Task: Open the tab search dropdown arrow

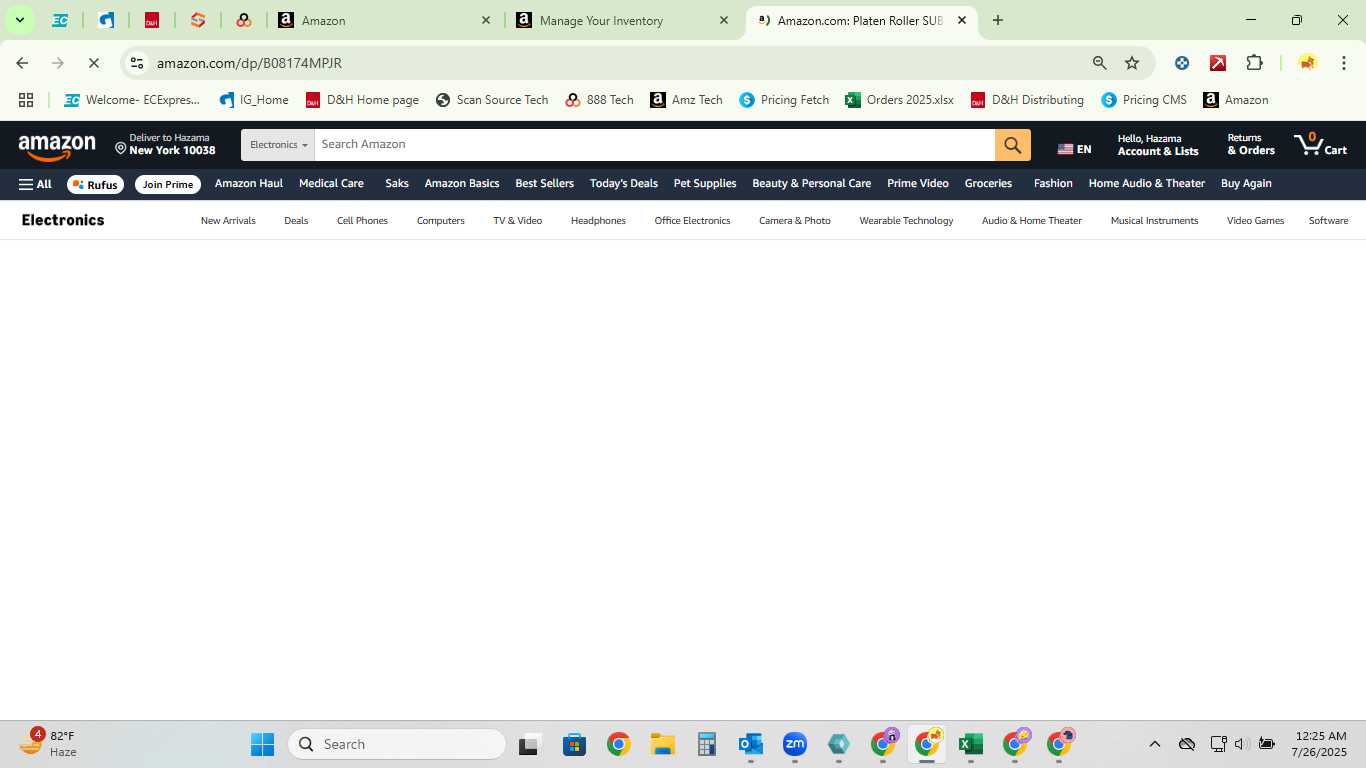Action: [x=19, y=20]
